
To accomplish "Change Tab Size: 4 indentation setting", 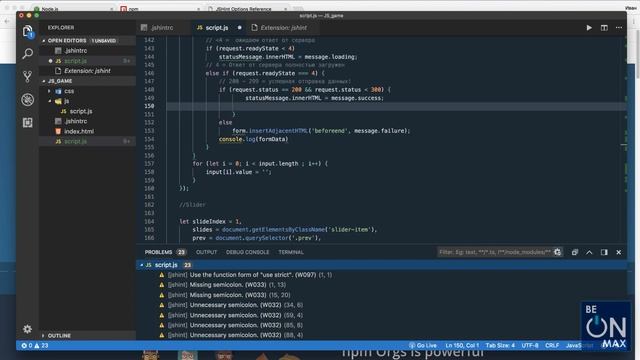I will (x=500, y=346).
